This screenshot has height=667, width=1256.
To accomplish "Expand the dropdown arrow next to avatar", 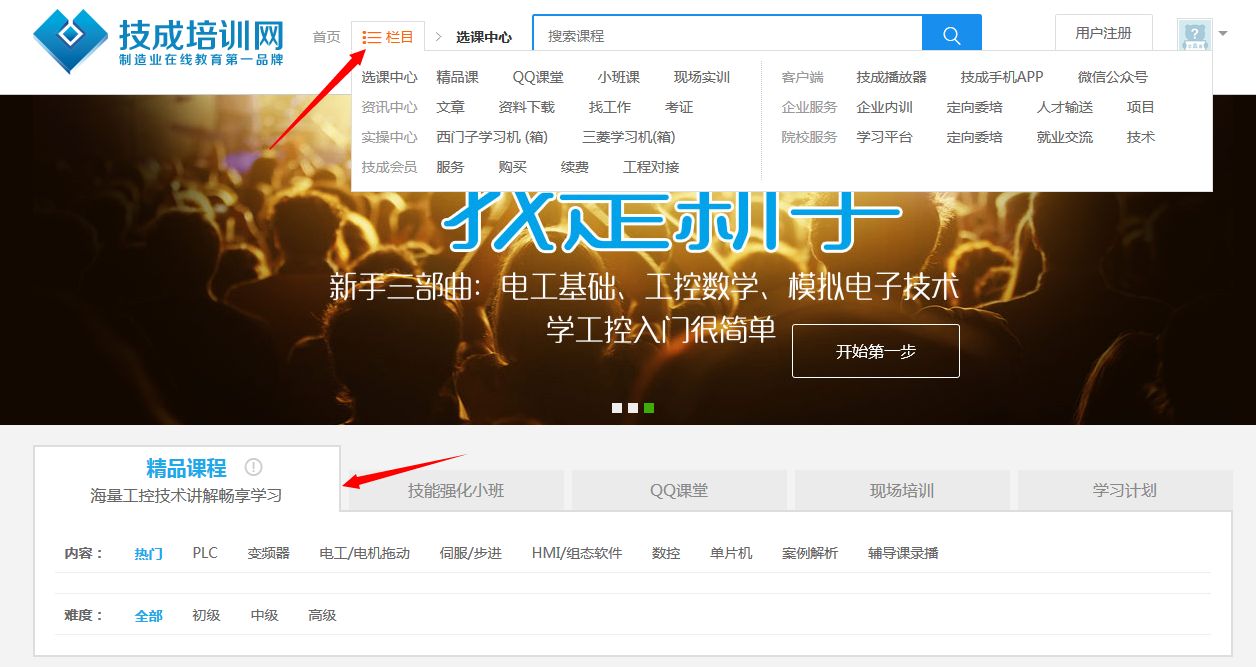I will tap(1223, 35).
